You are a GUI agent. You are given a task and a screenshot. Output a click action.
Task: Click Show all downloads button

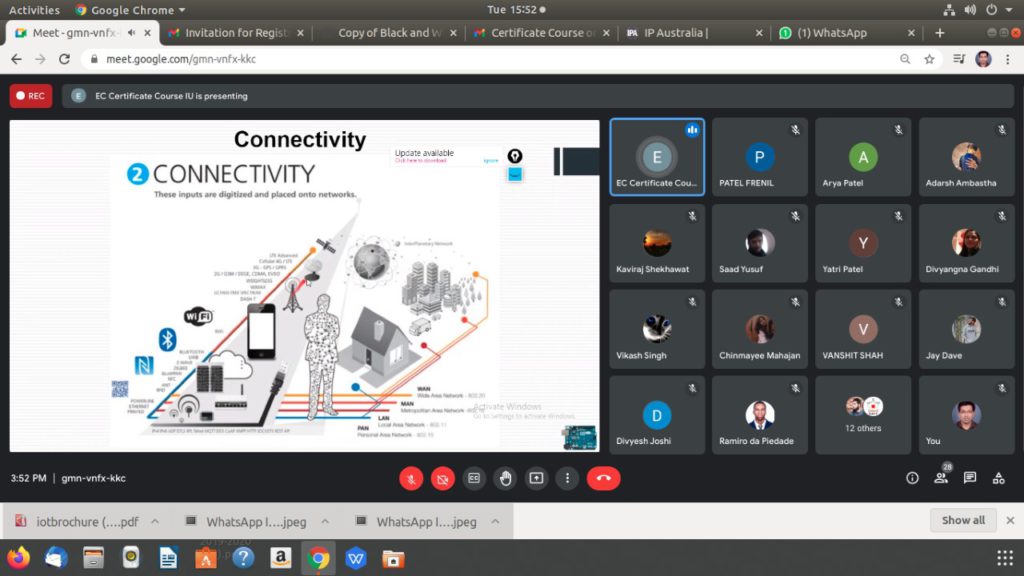point(963,520)
